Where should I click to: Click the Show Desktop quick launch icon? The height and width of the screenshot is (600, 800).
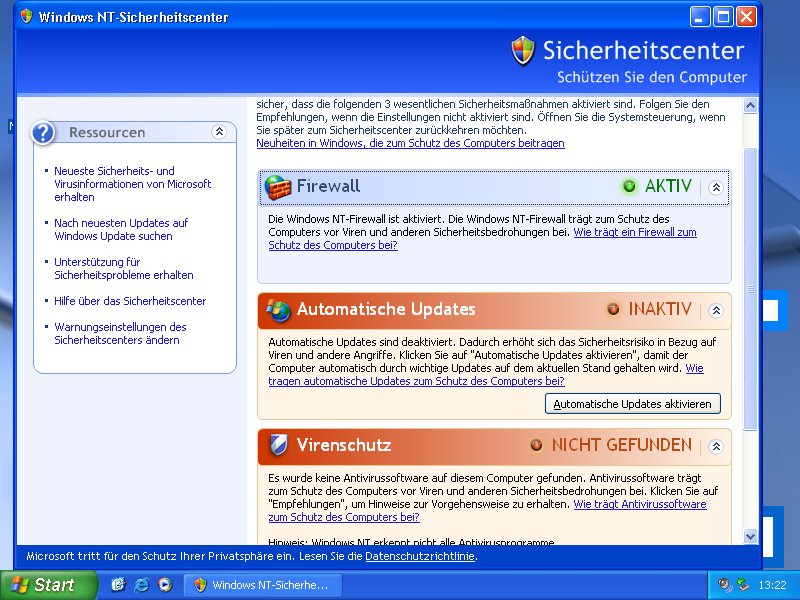pyautogui.click(x=118, y=585)
